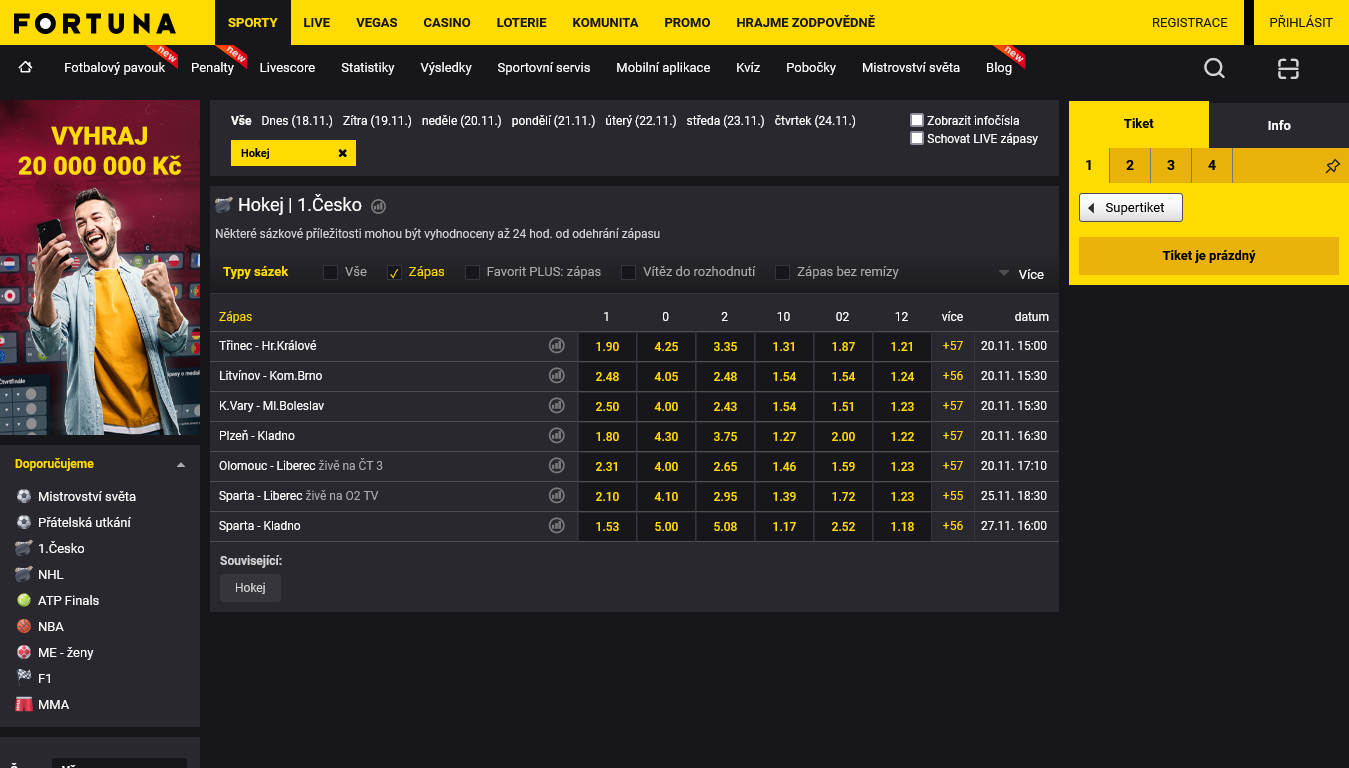Screen dimensions: 1349x768
Task: Collapse the Doporučujeme section arrow
Action: pyautogui.click(x=181, y=465)
